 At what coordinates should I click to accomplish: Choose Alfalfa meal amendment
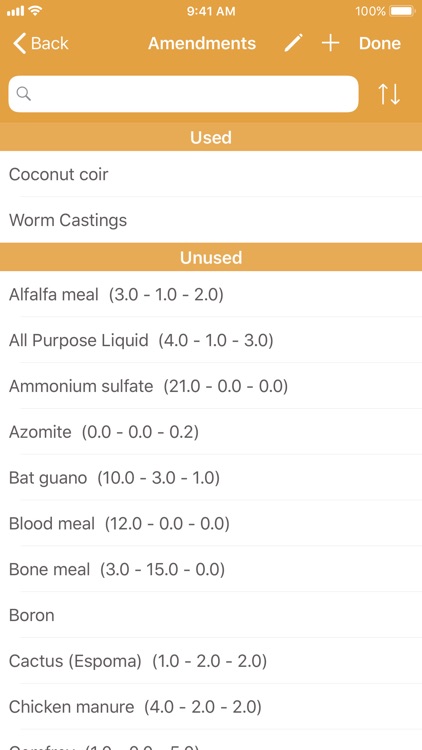[x=211, y=294]
